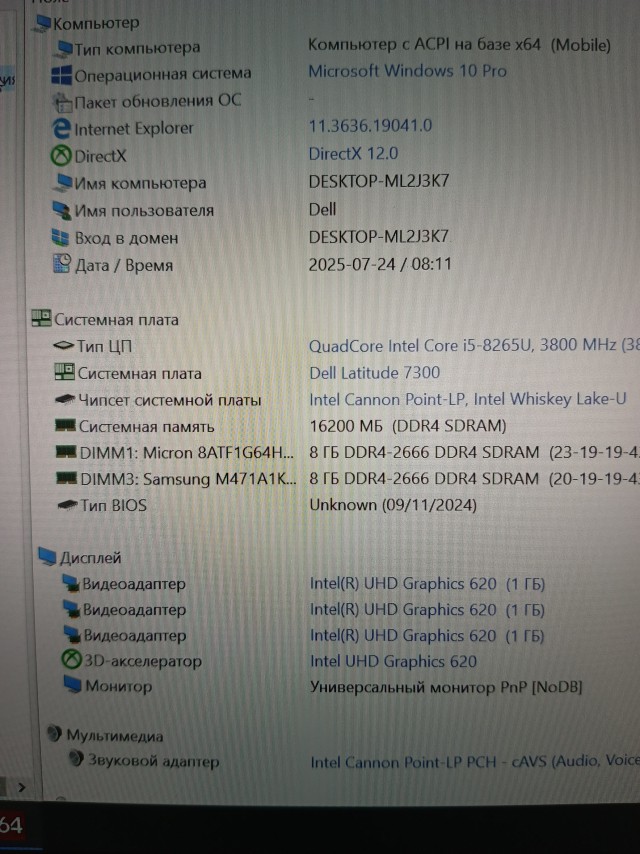Open the 11.3636.19041.0 version link
Screen dimensions: 640x854
tap(370, 126)
